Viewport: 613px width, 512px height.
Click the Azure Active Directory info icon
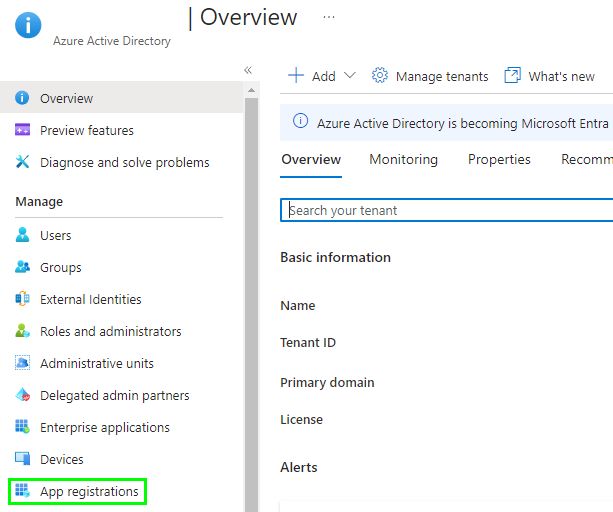(x=28, y=25)
